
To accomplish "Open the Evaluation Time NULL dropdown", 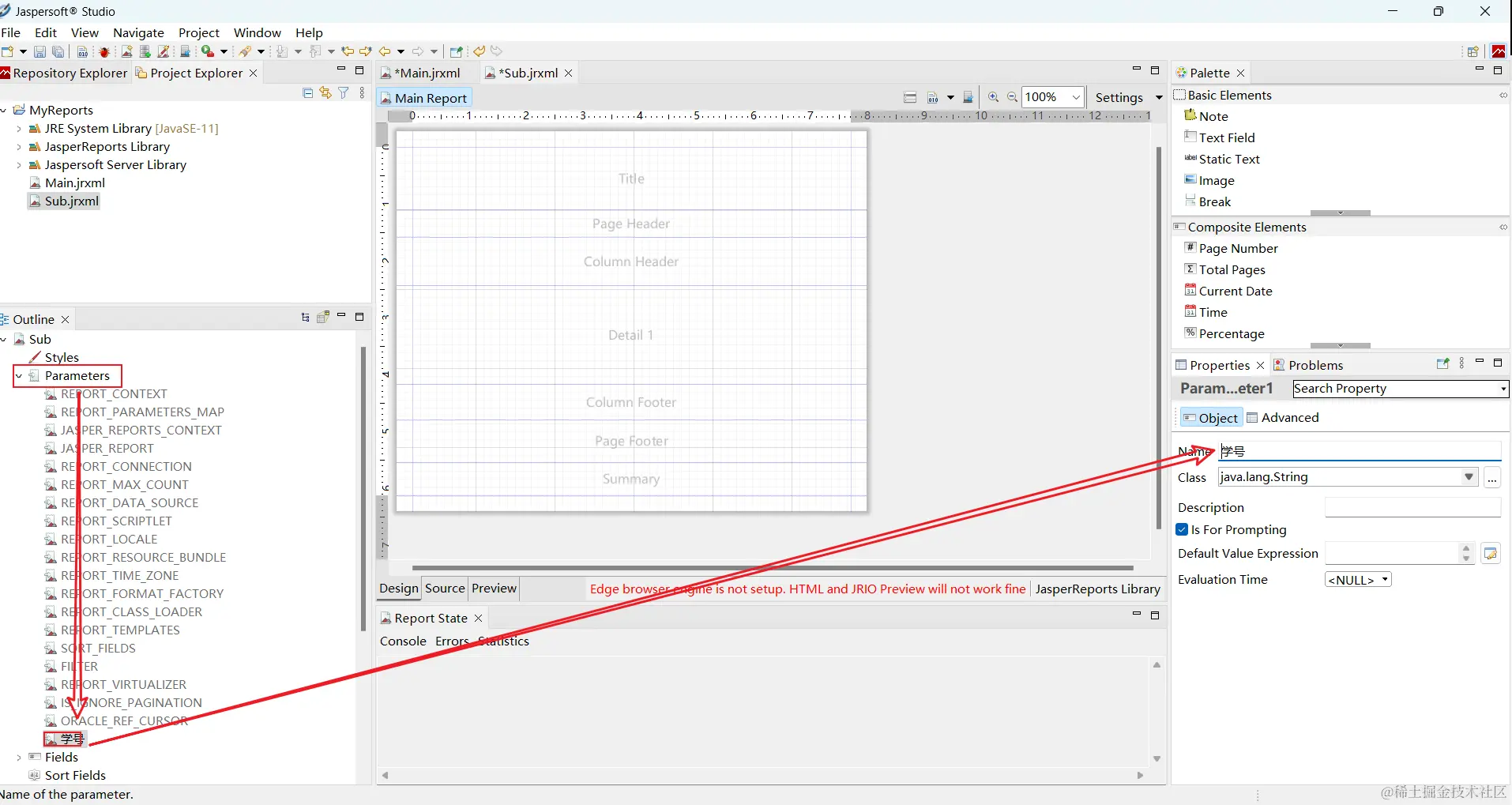I will [x=1358, y=580].
